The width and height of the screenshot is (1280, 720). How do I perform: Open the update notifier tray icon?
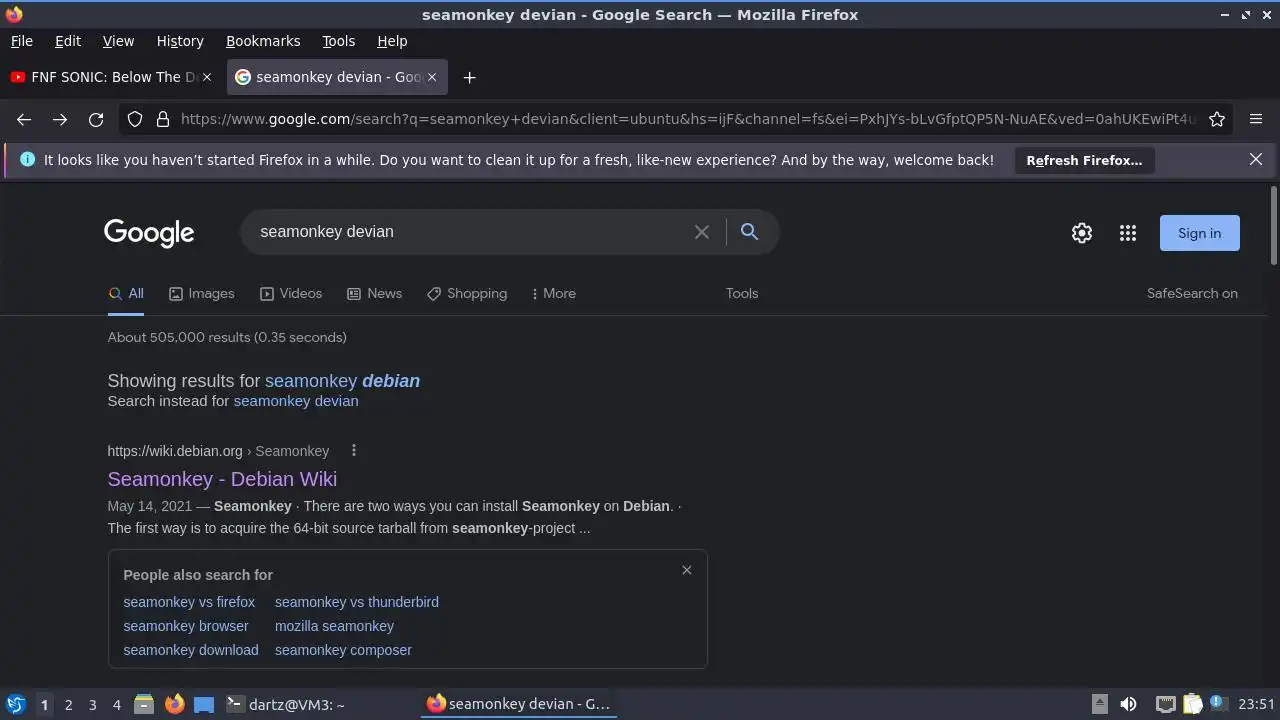[x=1218, y=703]
